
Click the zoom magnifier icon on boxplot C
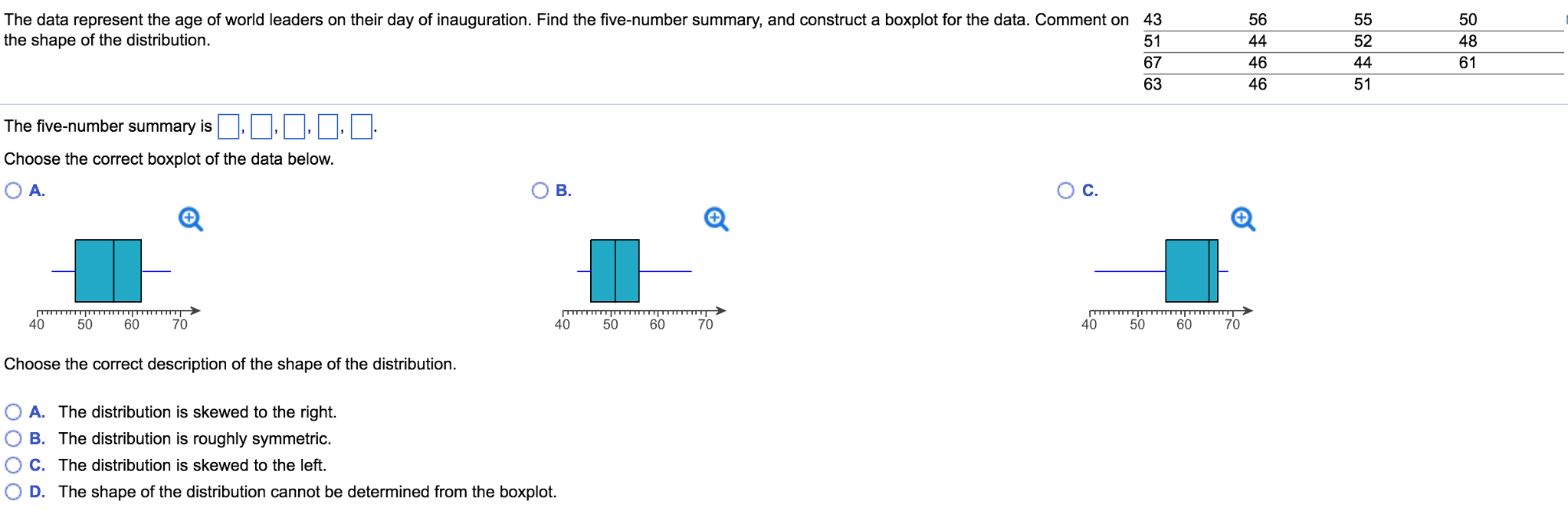pyautogui.click(x=1242, y=219)
